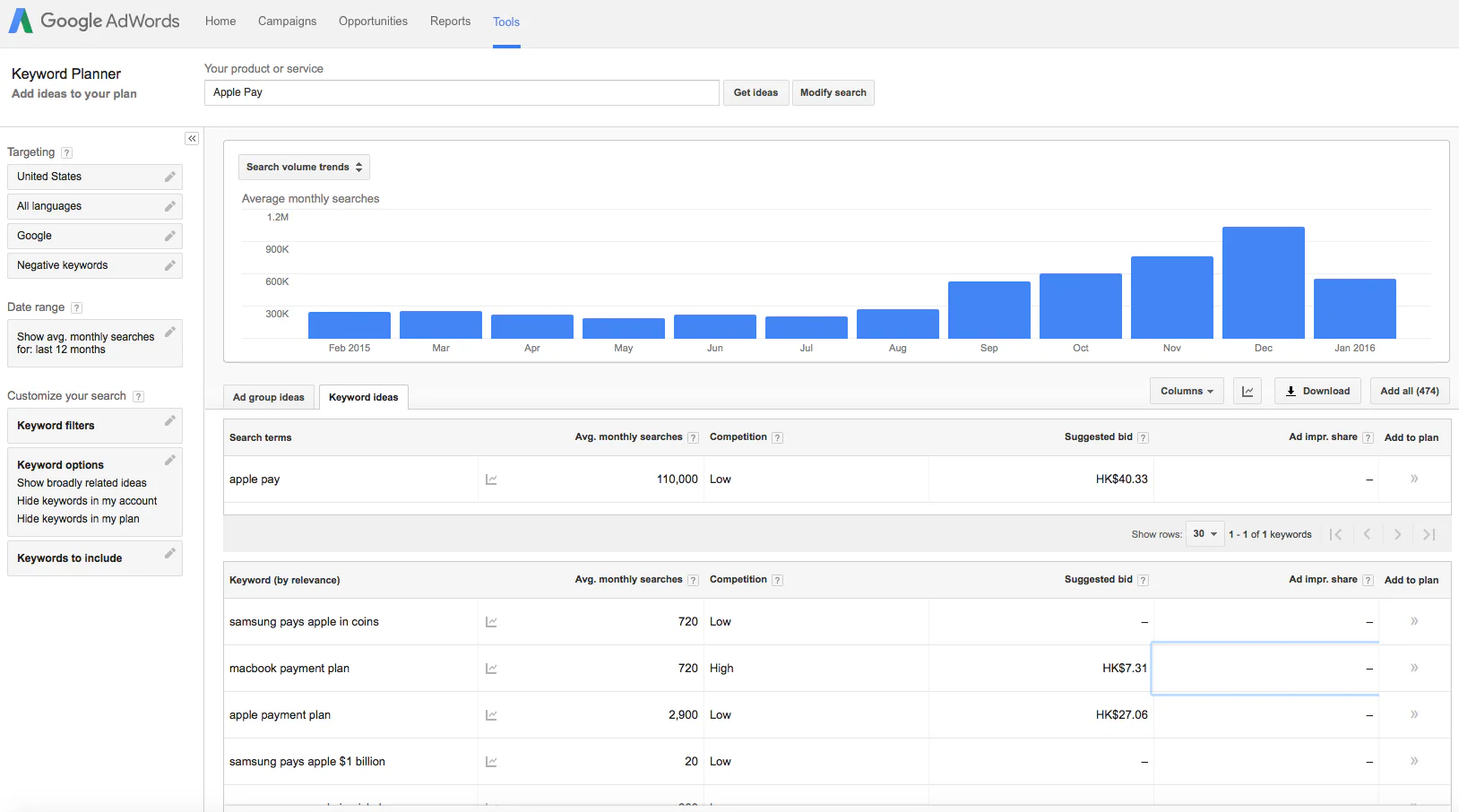Jump to last page of keywords
This screenshot has height=812, width=1459.
pos(1429,534)
